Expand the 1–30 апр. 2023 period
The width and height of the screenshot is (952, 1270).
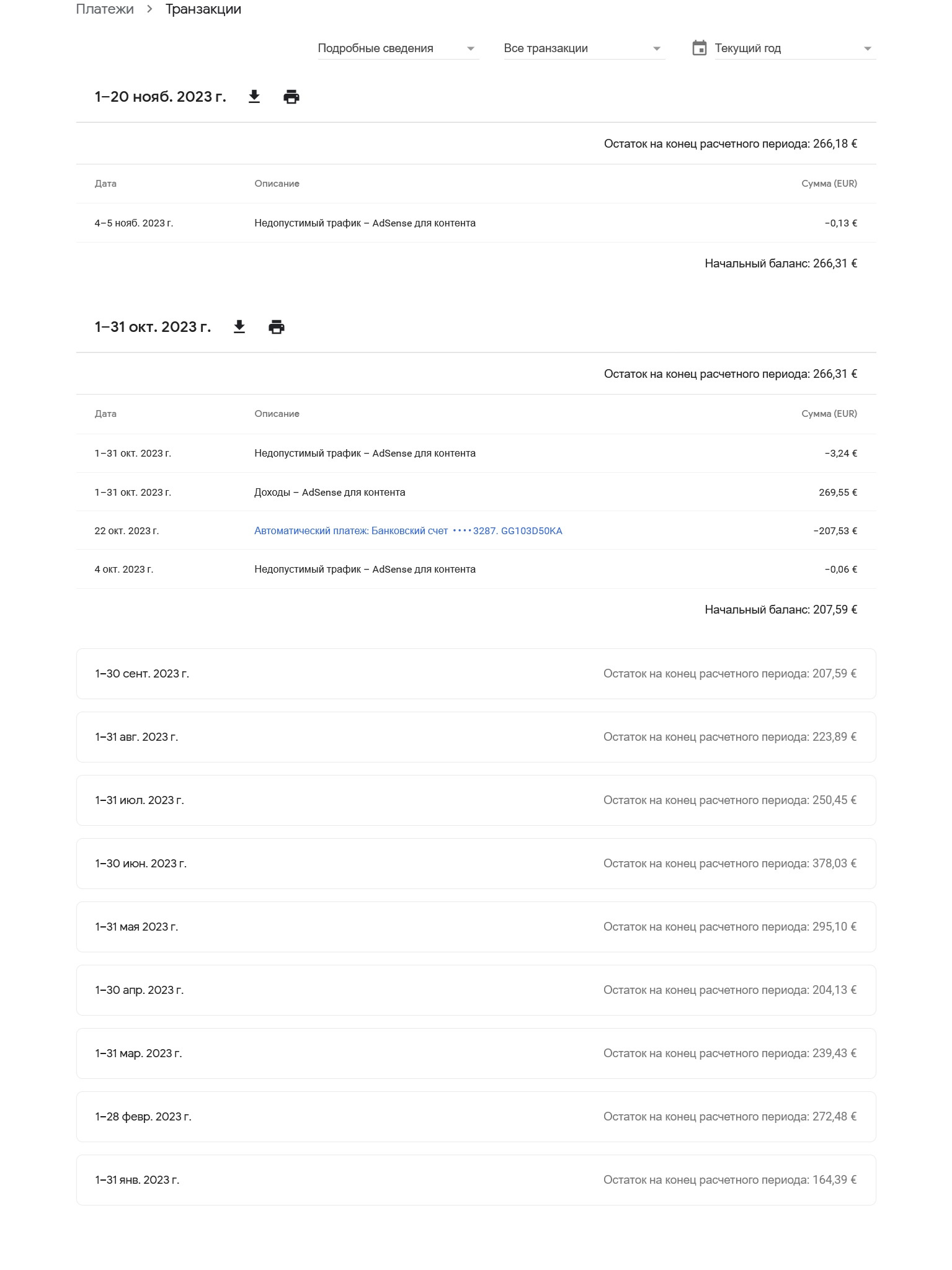click(476, 990)
